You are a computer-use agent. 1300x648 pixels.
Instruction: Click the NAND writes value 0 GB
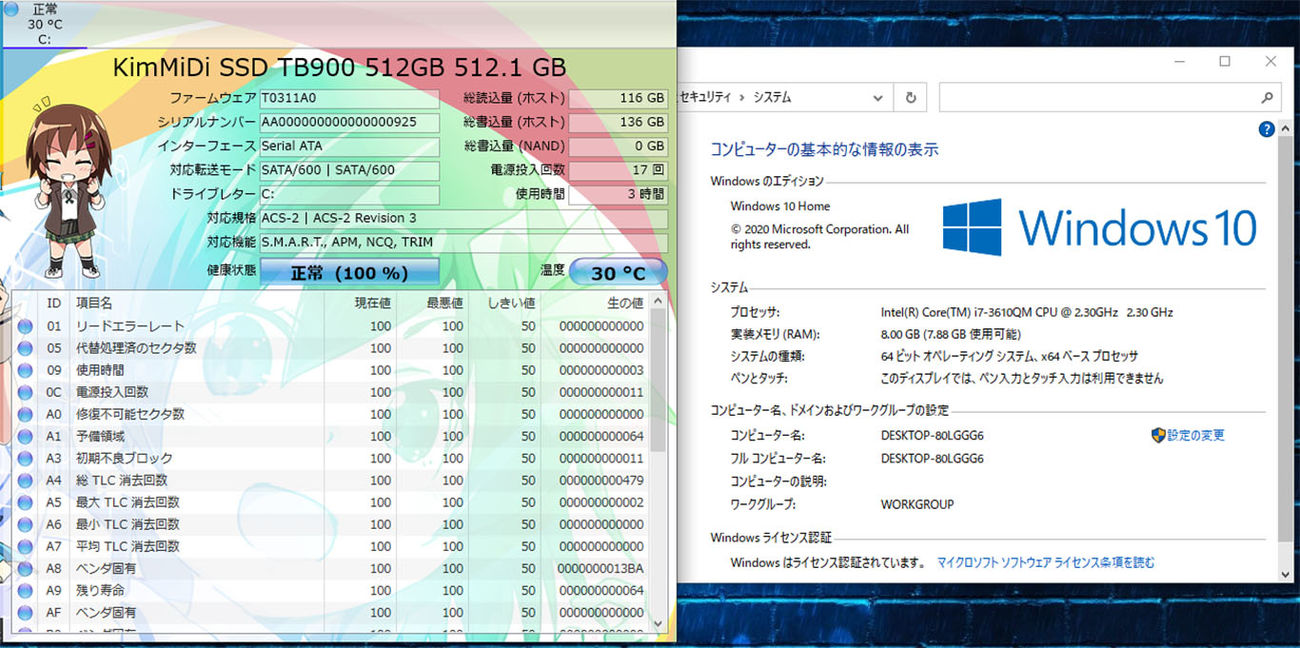pos(618,146)
